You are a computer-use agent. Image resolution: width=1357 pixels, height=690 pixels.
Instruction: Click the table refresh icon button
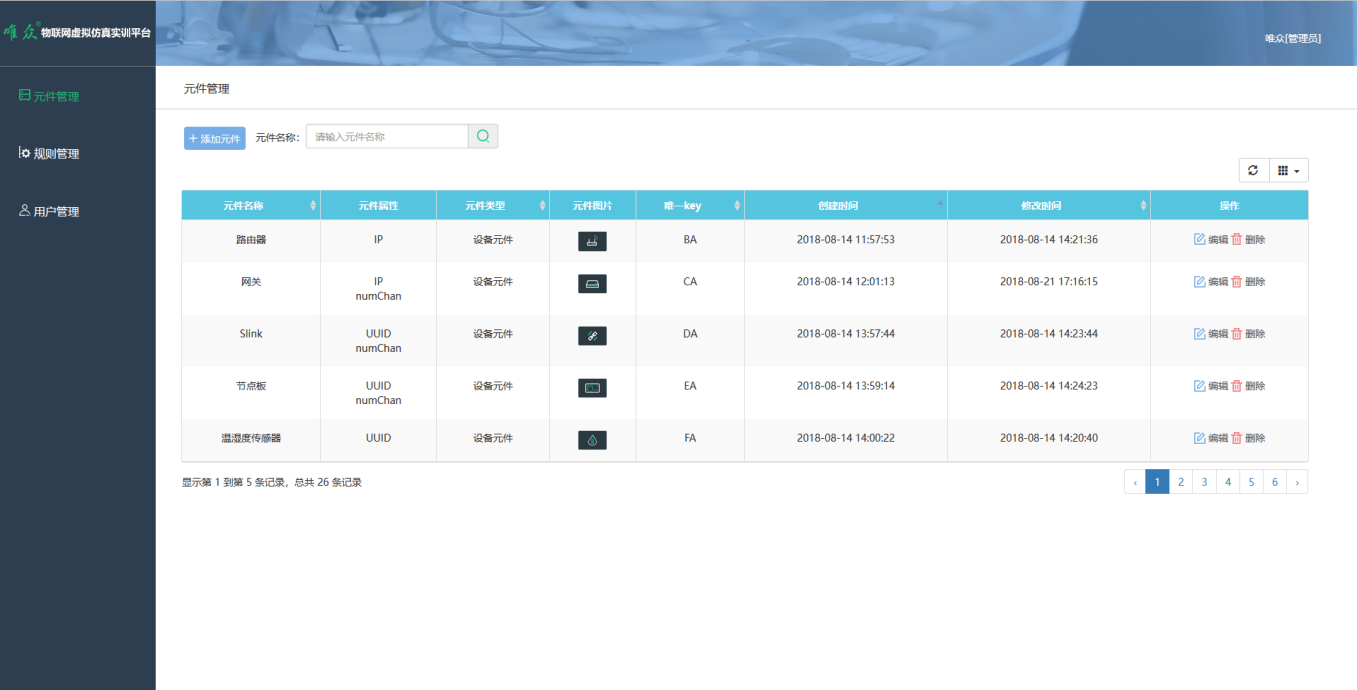[1253, 171]
